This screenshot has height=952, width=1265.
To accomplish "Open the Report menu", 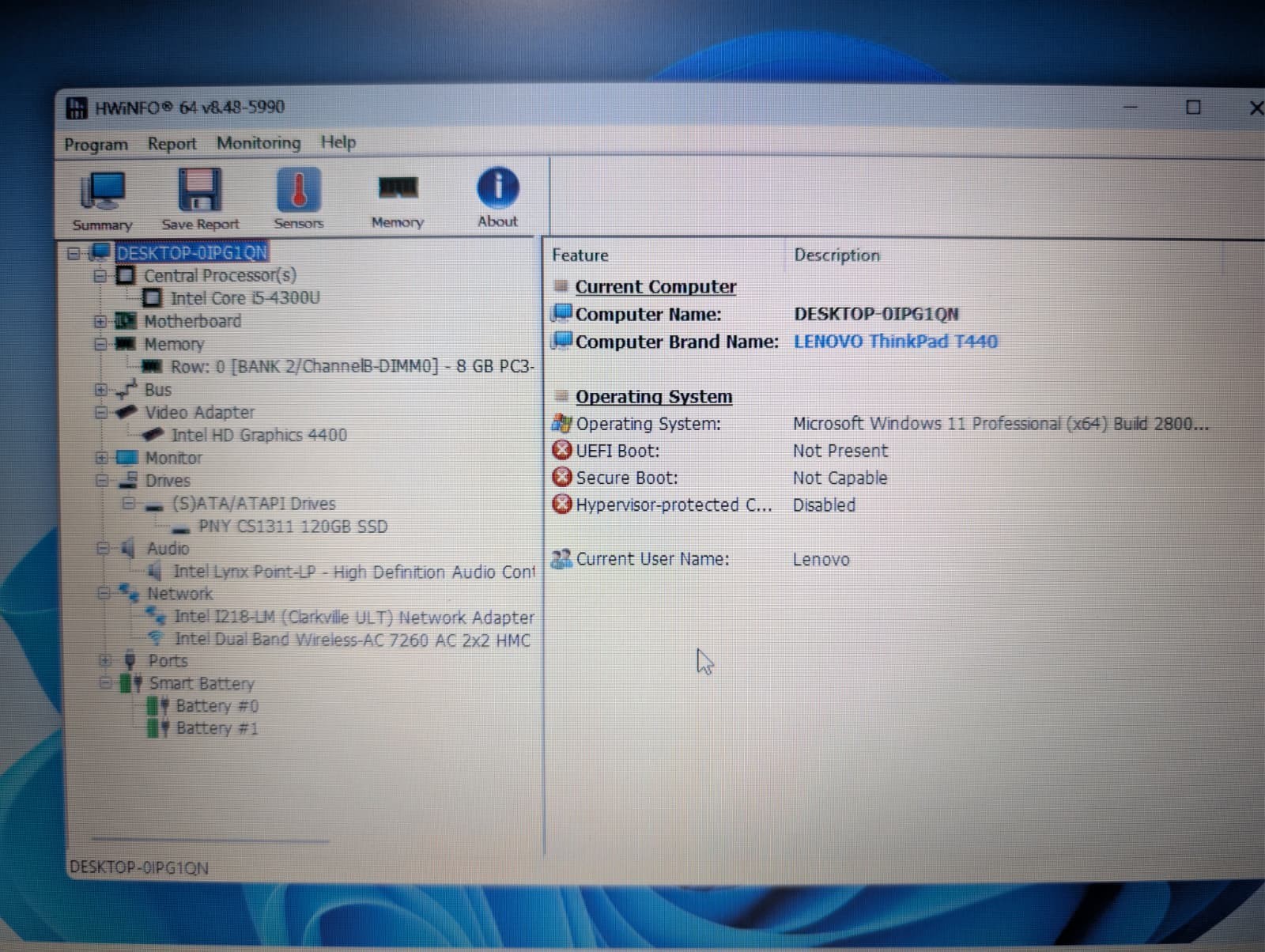I will [x=172, y=144].
